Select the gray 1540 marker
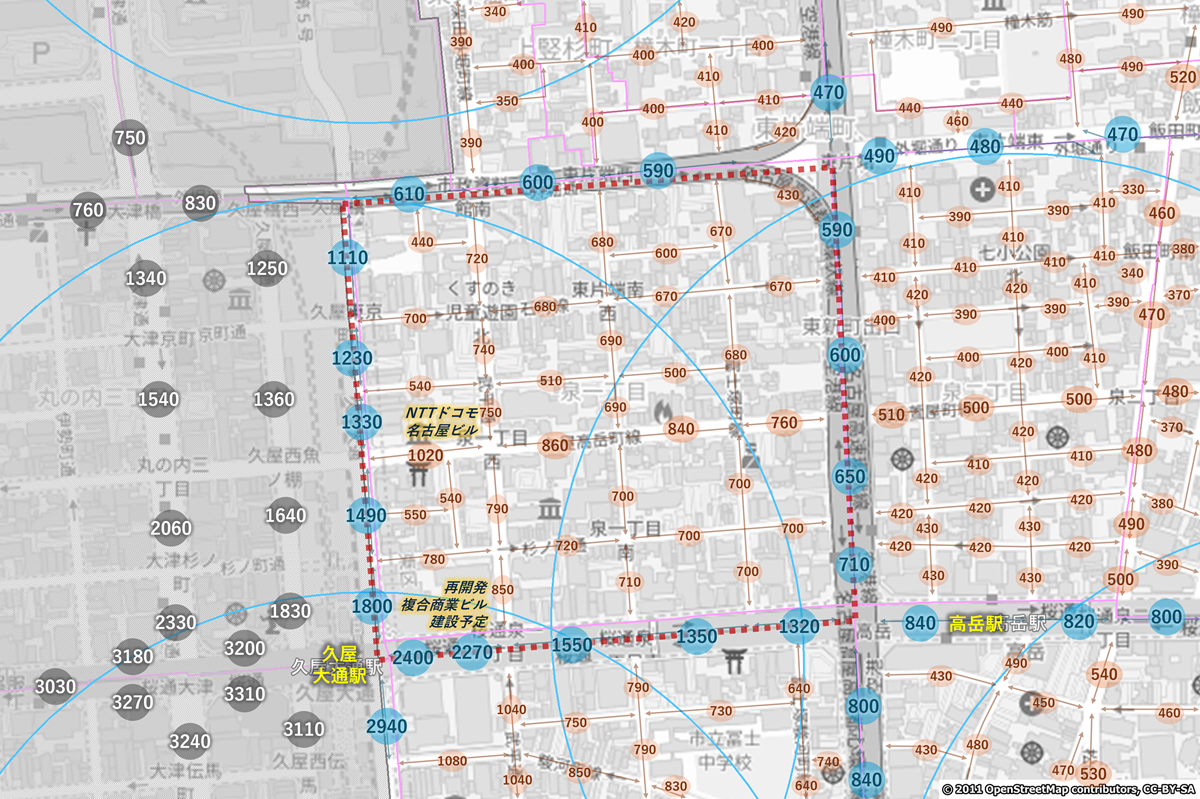Screen dimensions: 1200x799 pos(158,400)
